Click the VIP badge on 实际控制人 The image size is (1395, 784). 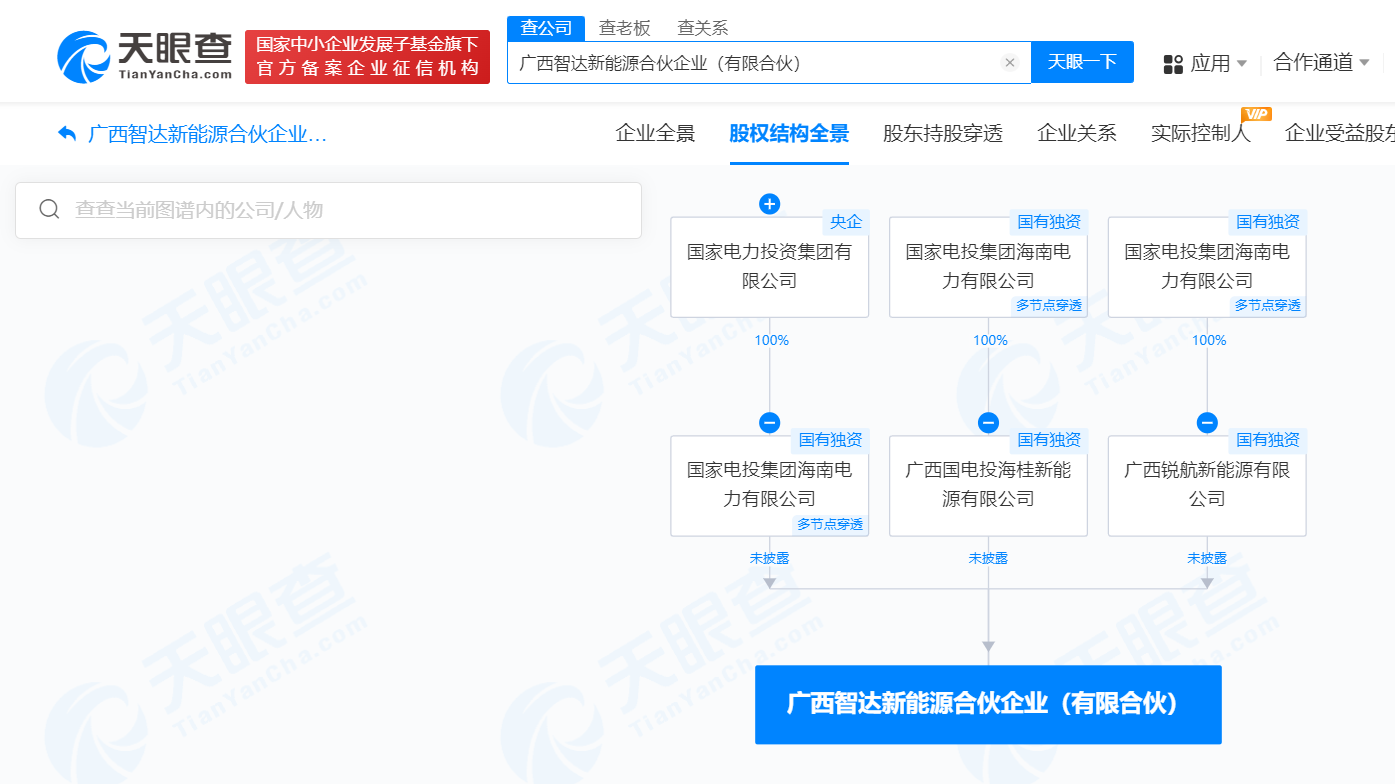(x=1256, y=114)
